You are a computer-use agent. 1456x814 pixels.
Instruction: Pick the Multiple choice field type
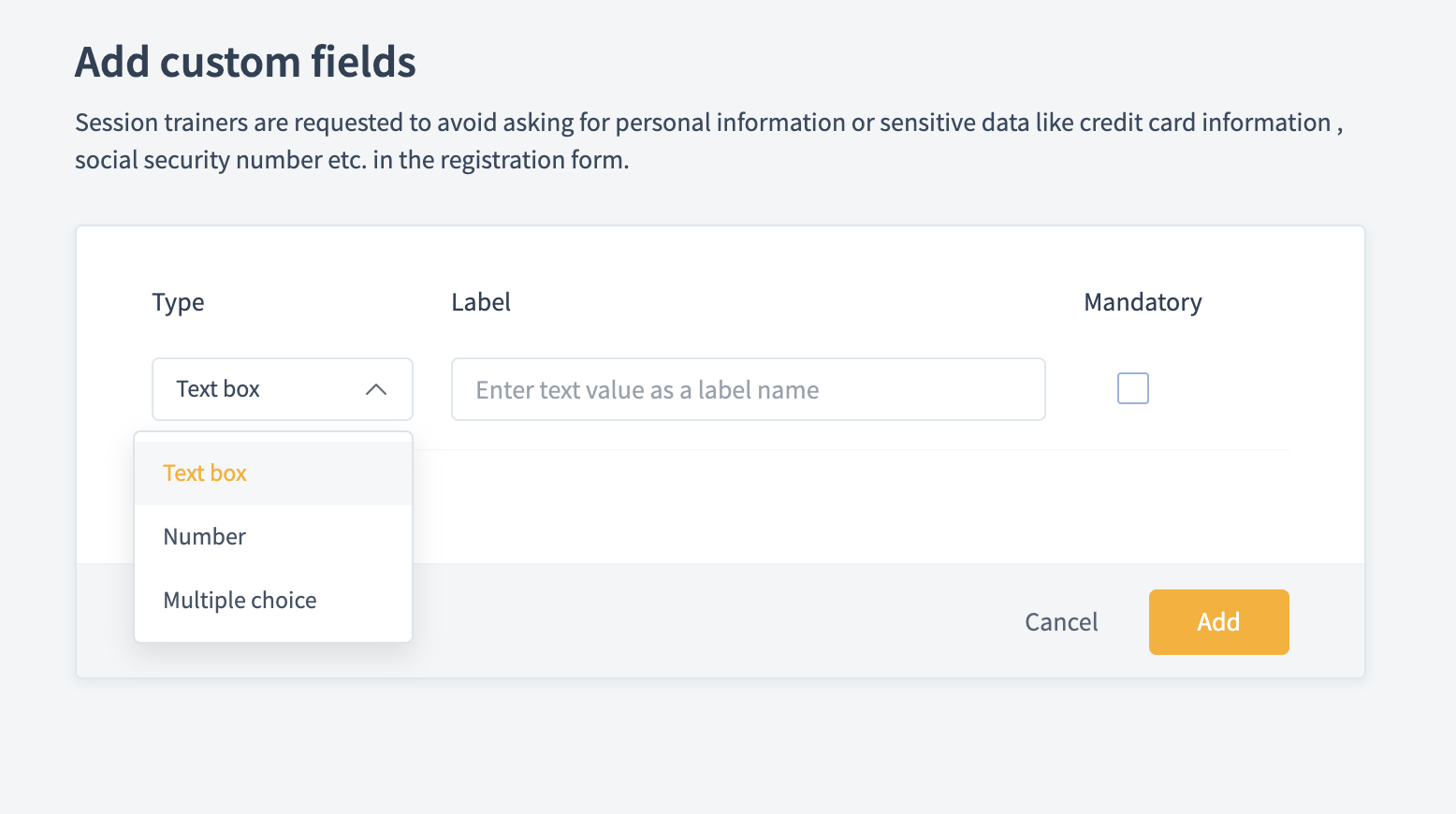click(x=240, y=601)
